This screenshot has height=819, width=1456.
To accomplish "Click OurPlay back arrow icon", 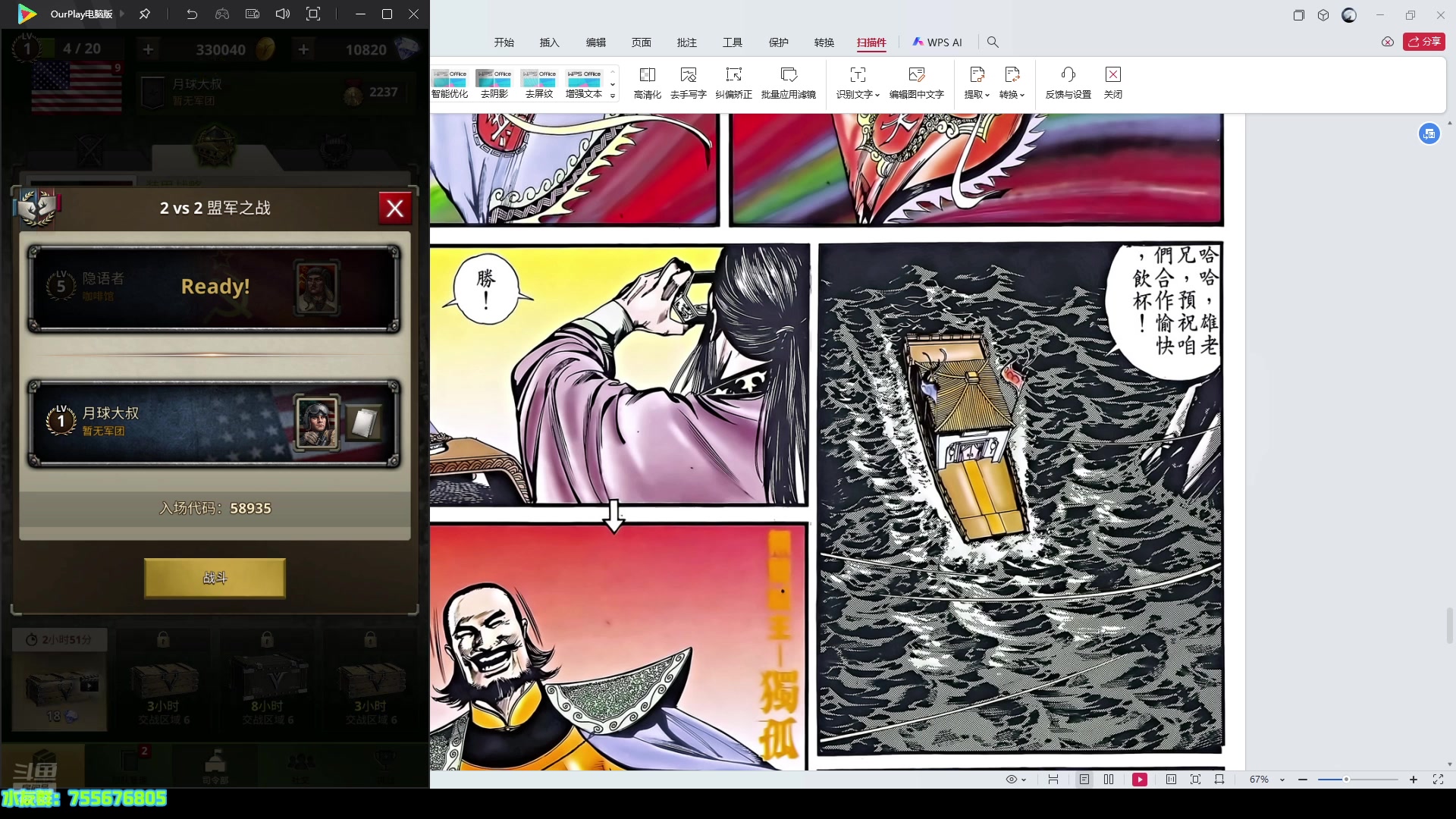I will 192,14.
